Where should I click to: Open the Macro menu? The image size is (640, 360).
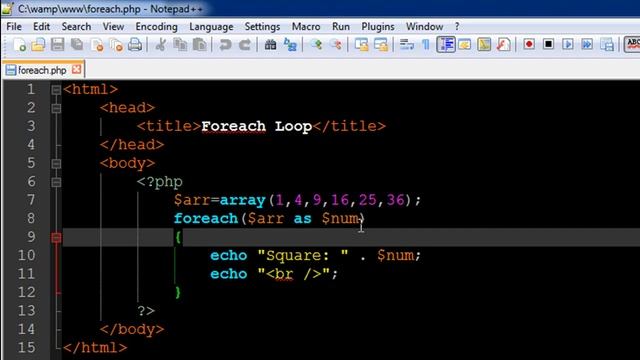tap(306, 27)
